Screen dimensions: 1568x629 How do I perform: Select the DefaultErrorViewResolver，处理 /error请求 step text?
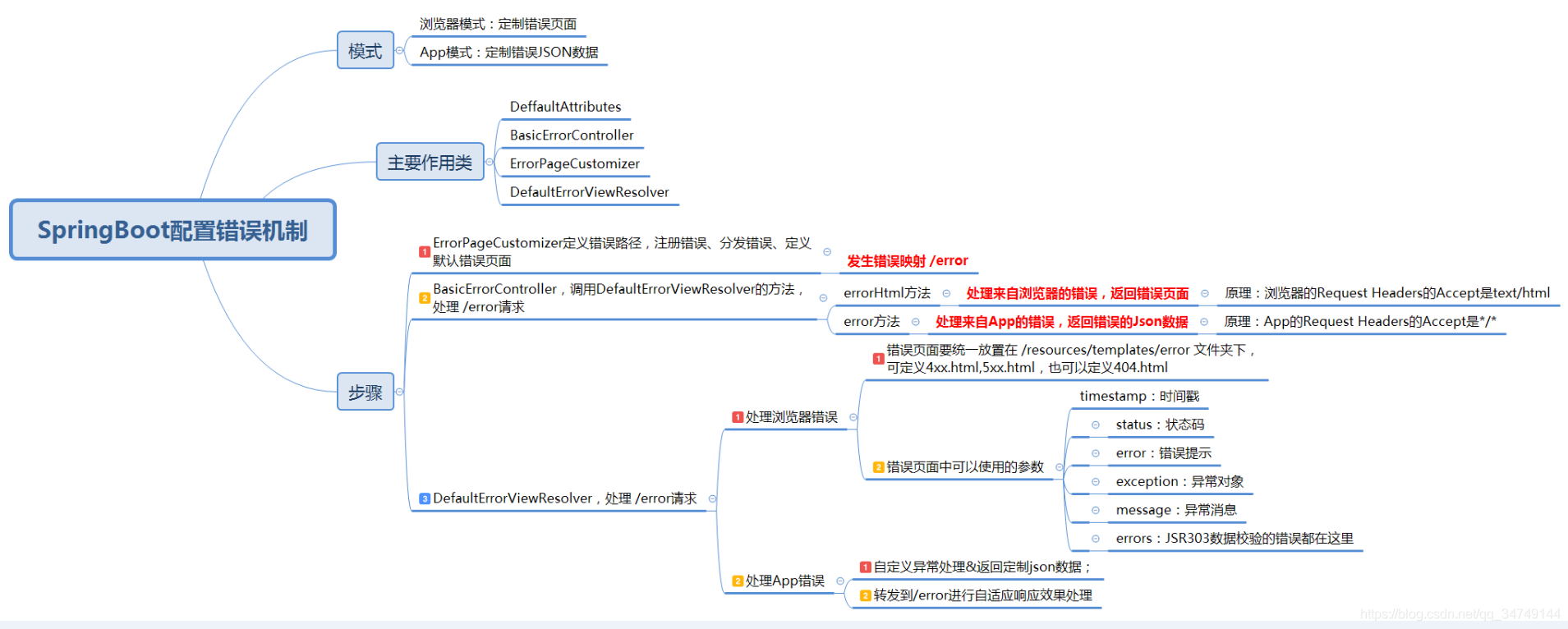point(564,498)
